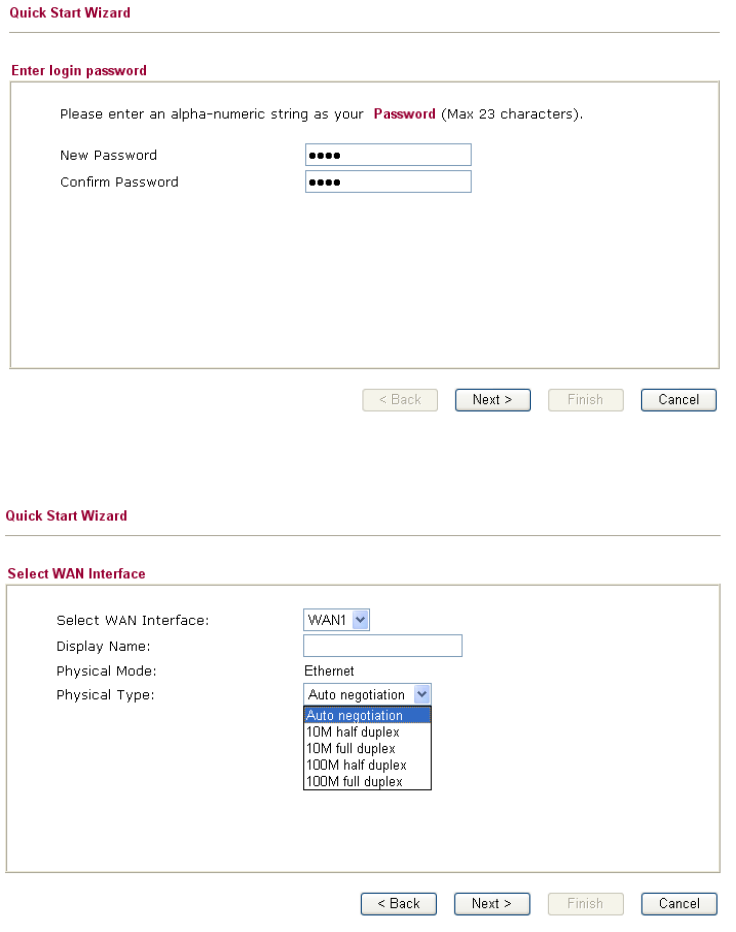Click the bold Password word in instructions
The image size is (736, 932).
click(404, 114)
